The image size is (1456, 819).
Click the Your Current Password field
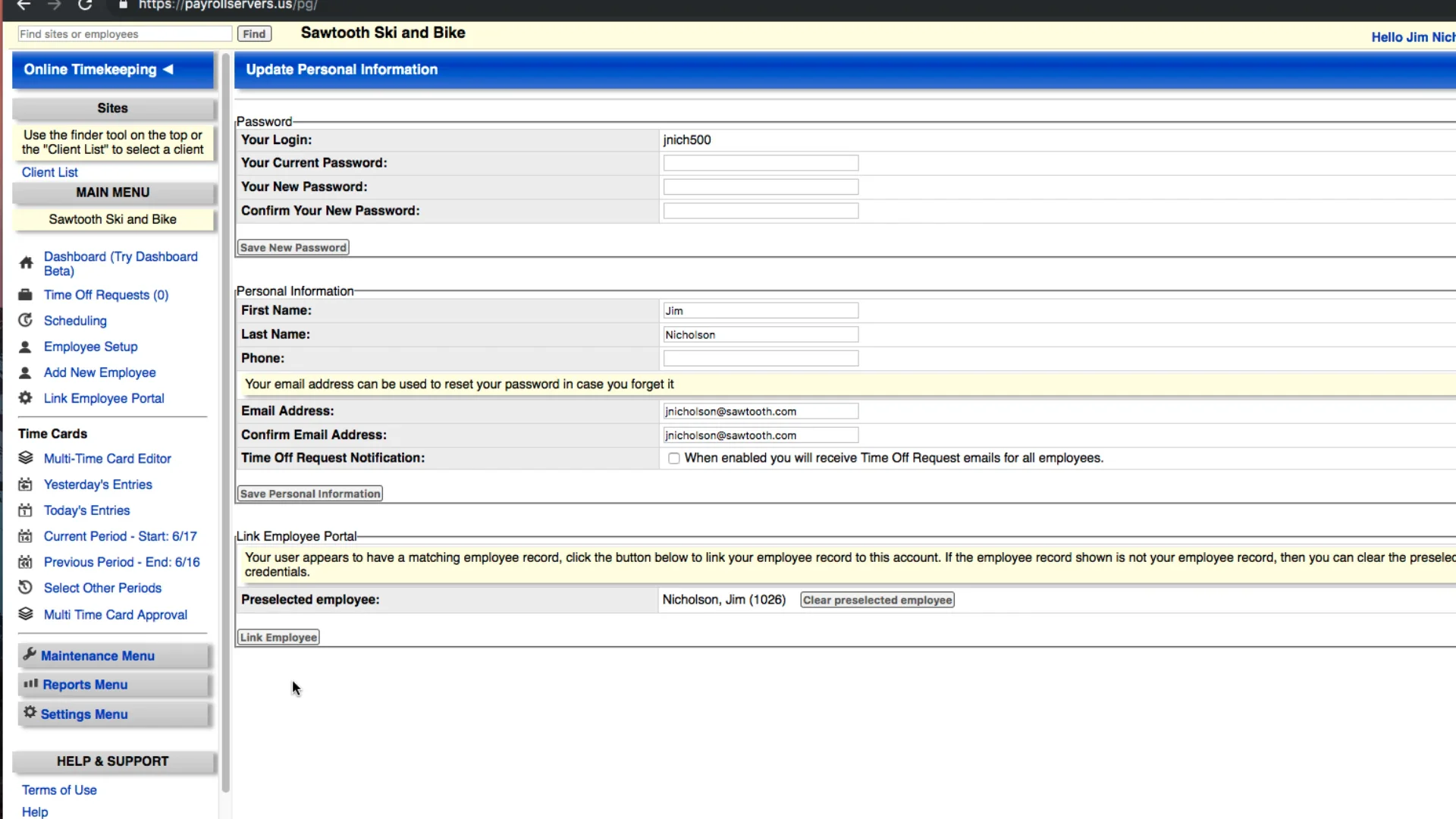tap(760, 163)
